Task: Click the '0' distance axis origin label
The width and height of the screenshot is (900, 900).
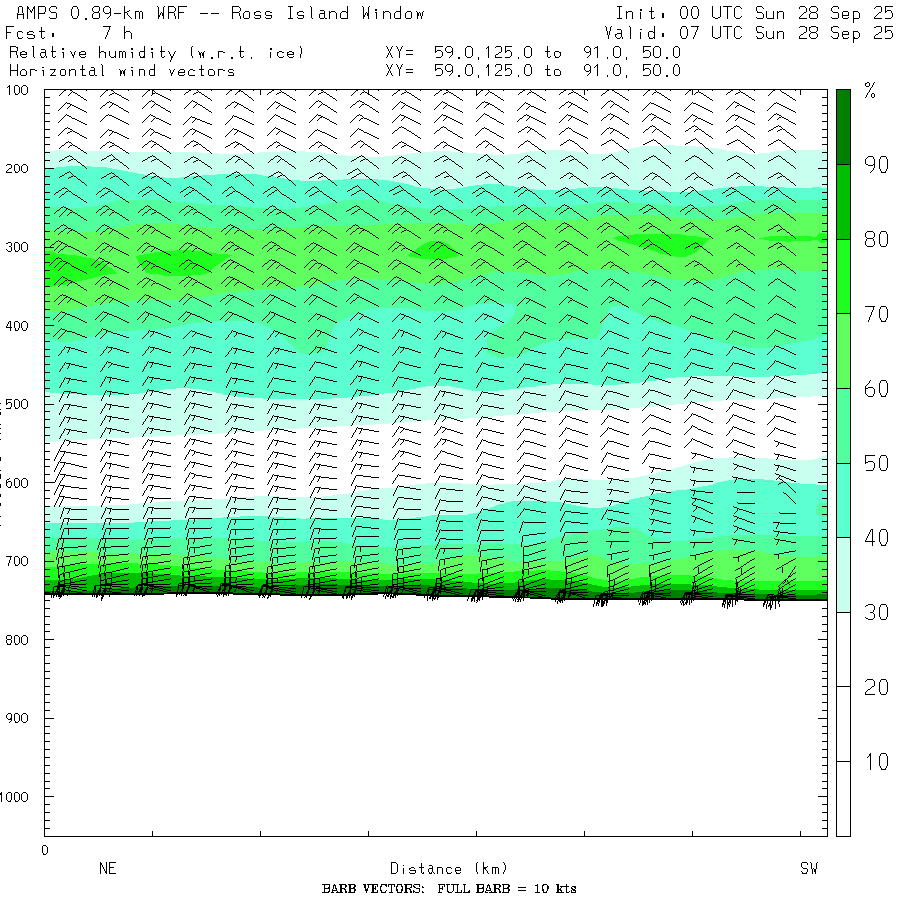Action: 45,850
